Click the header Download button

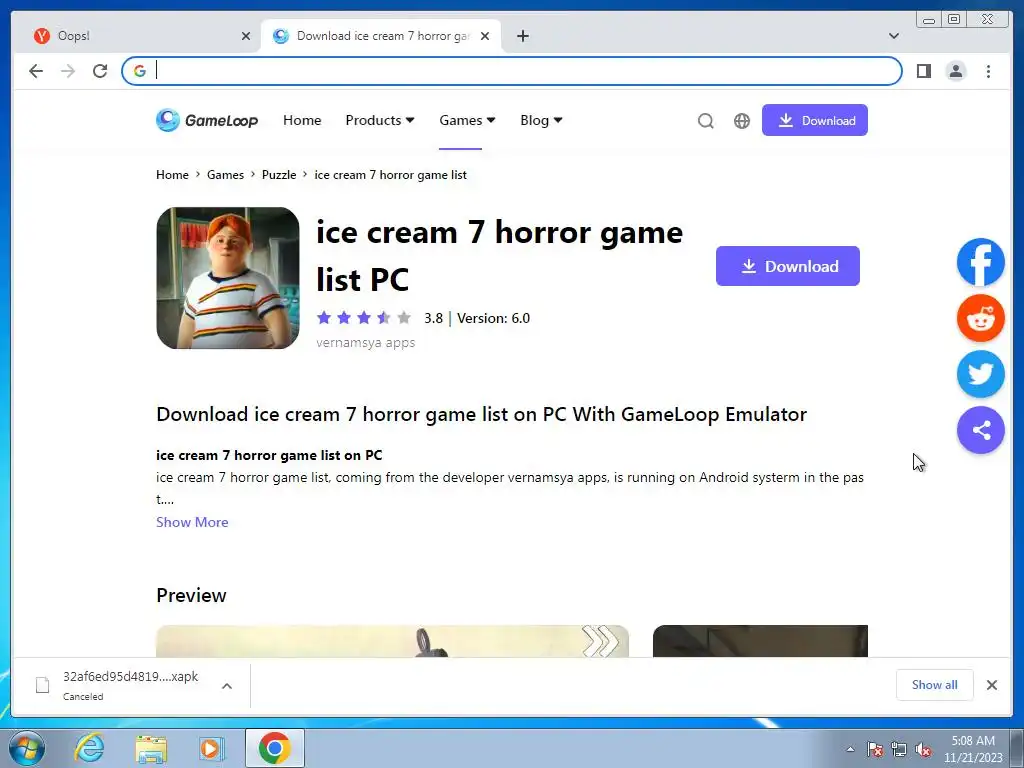click(814, 120)
